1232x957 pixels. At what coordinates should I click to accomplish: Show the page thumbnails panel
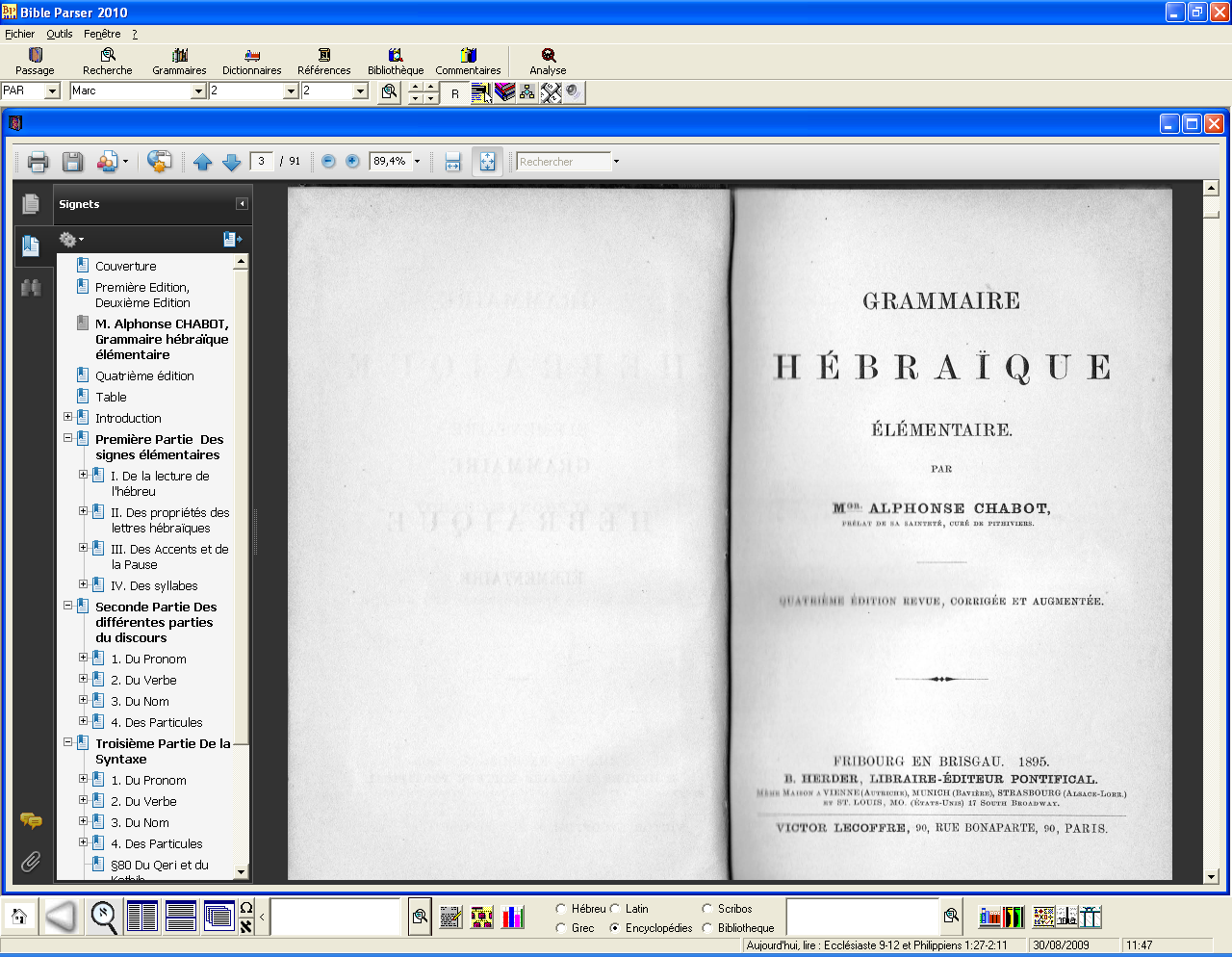tap(31, 204)
